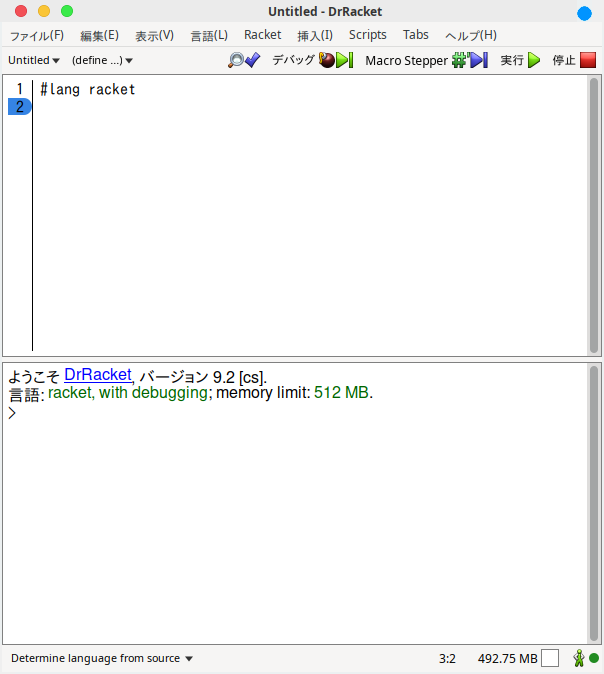Click the green Macro Stepper puzzle icon
Screen dimensions: 604x674
coord(460,60)
